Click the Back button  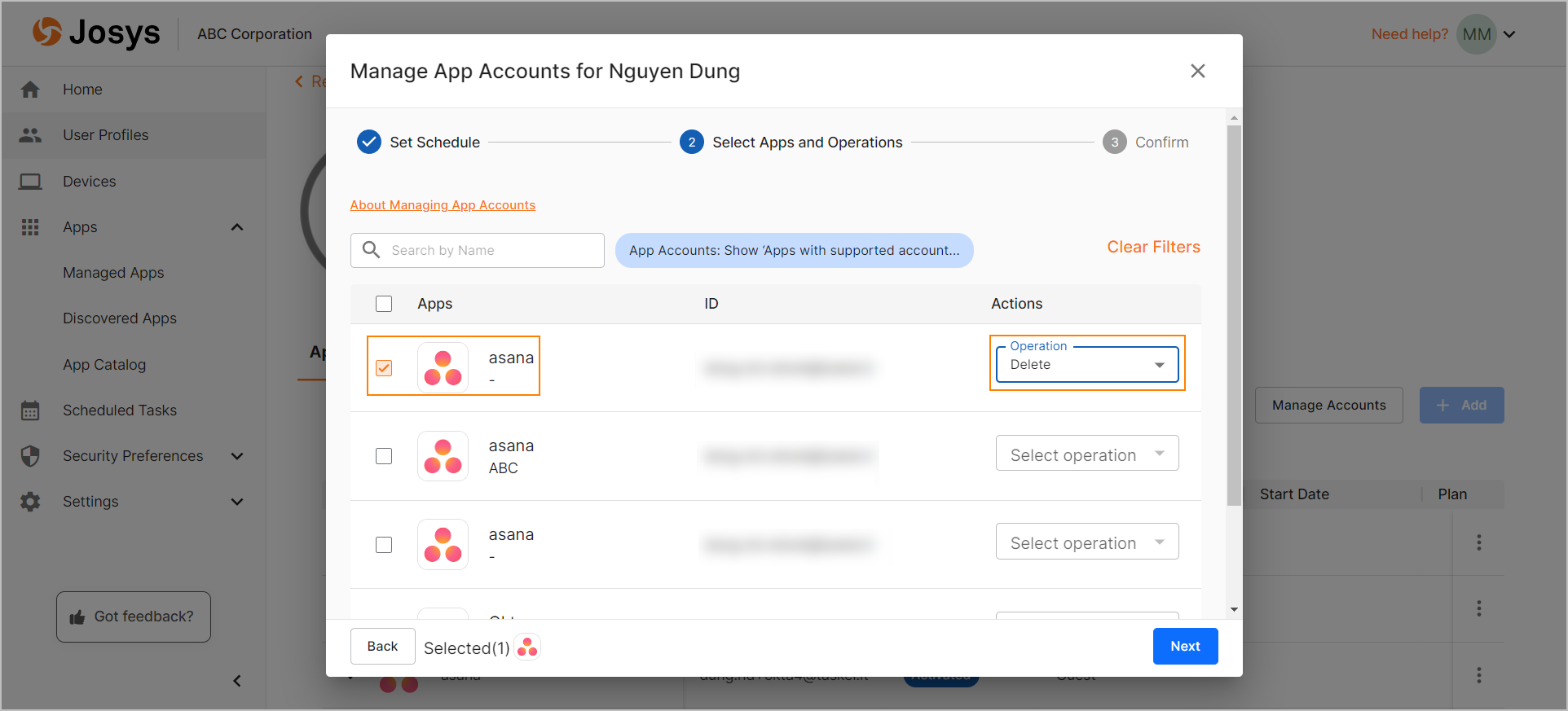[383, 646]
